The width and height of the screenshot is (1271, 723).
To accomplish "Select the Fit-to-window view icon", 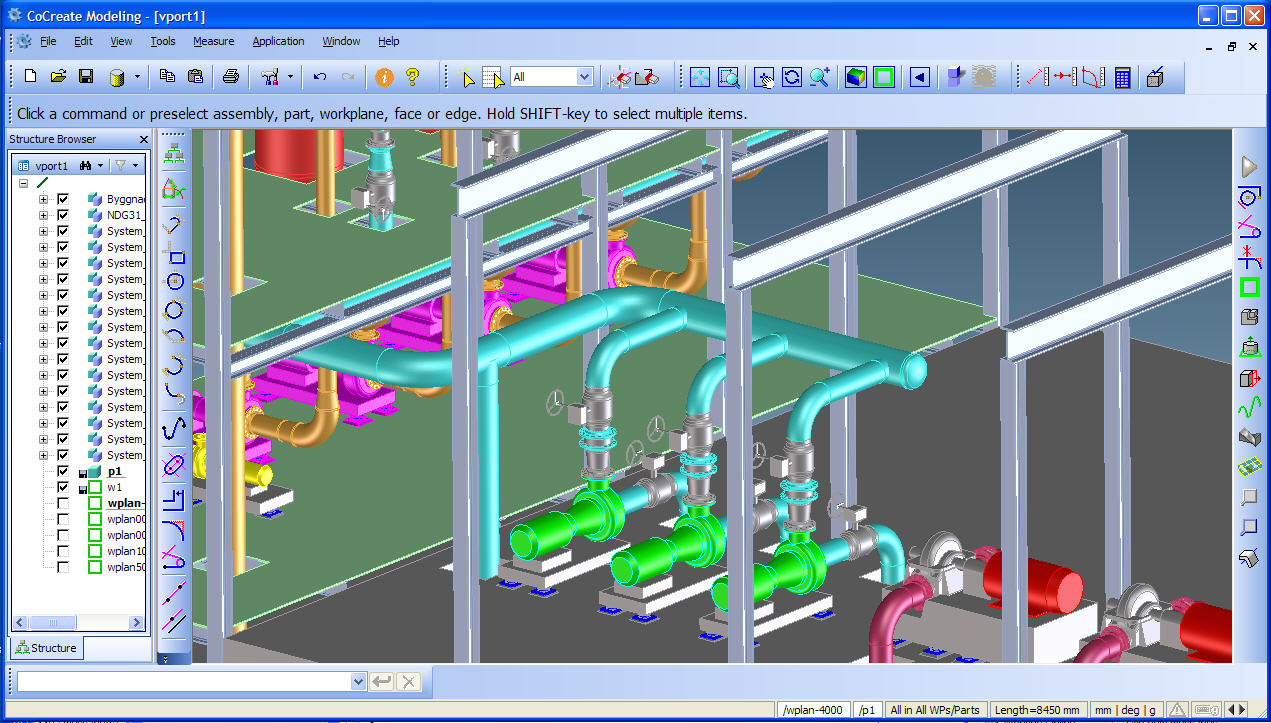I will point(700,76).
